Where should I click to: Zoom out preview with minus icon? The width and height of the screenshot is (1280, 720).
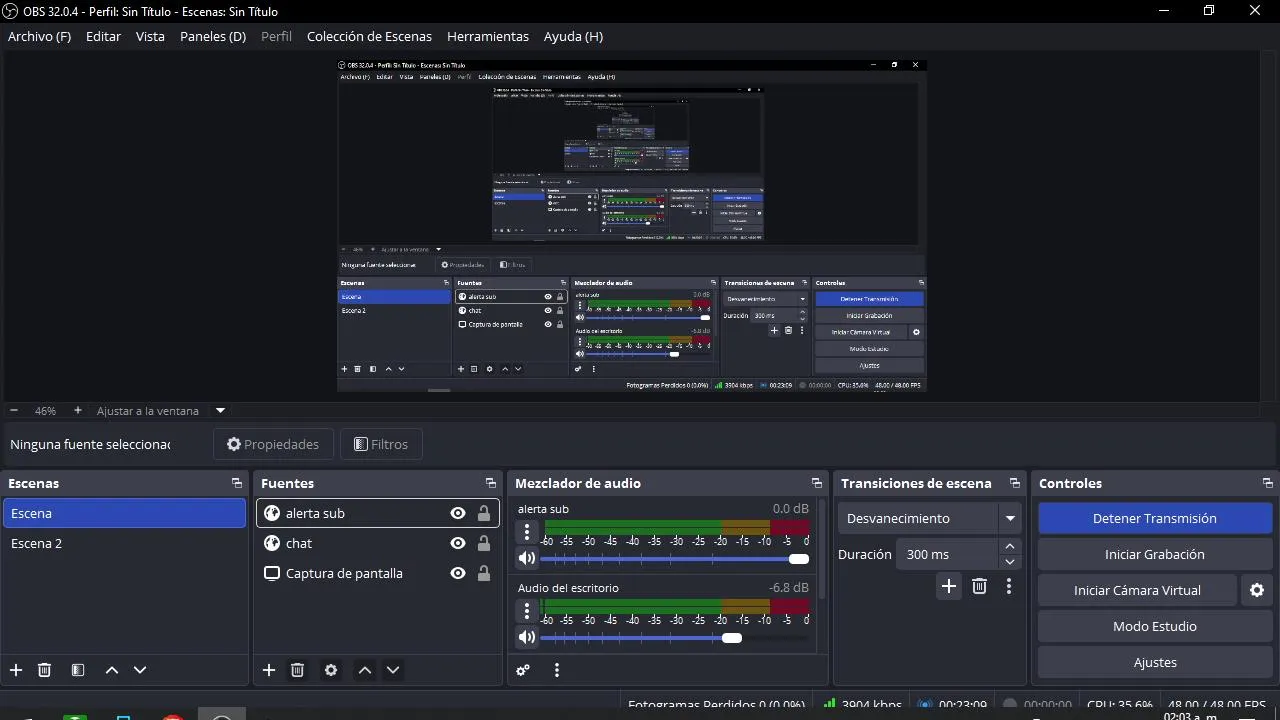(14, 410)
